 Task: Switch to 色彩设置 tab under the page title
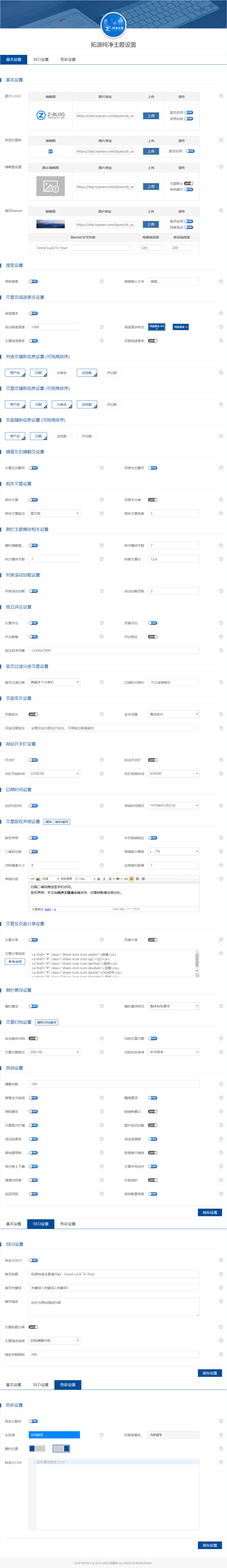68,60
